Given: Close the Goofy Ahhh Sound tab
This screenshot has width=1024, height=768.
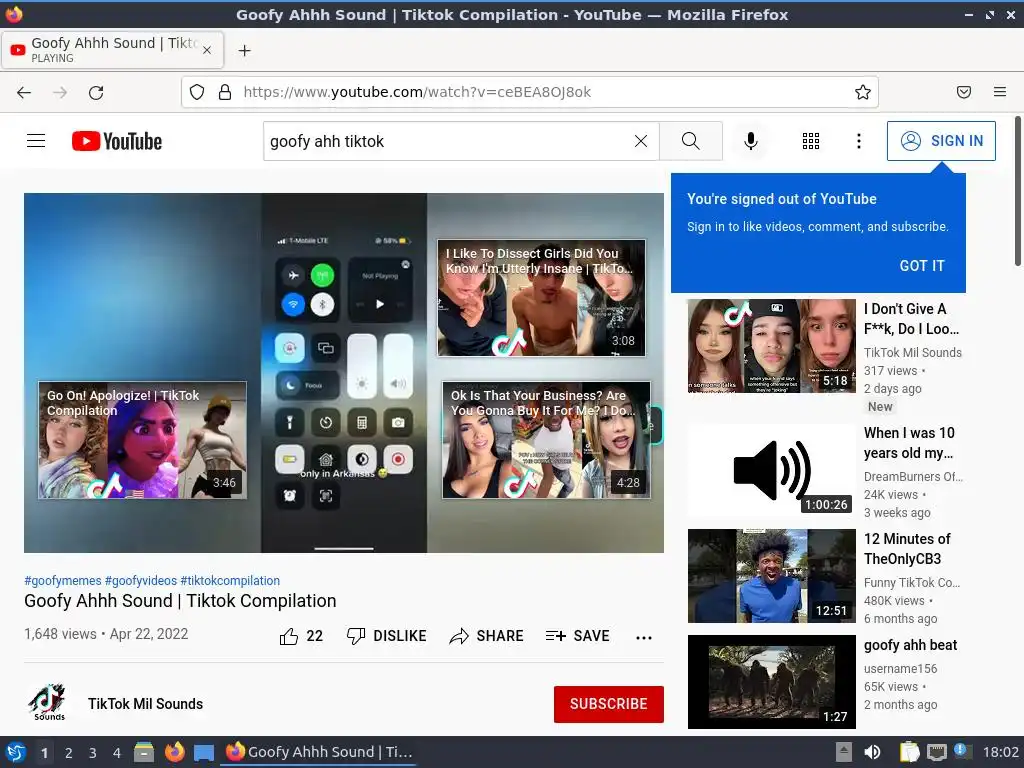Looking at the screenshot, I should (207, 50).
